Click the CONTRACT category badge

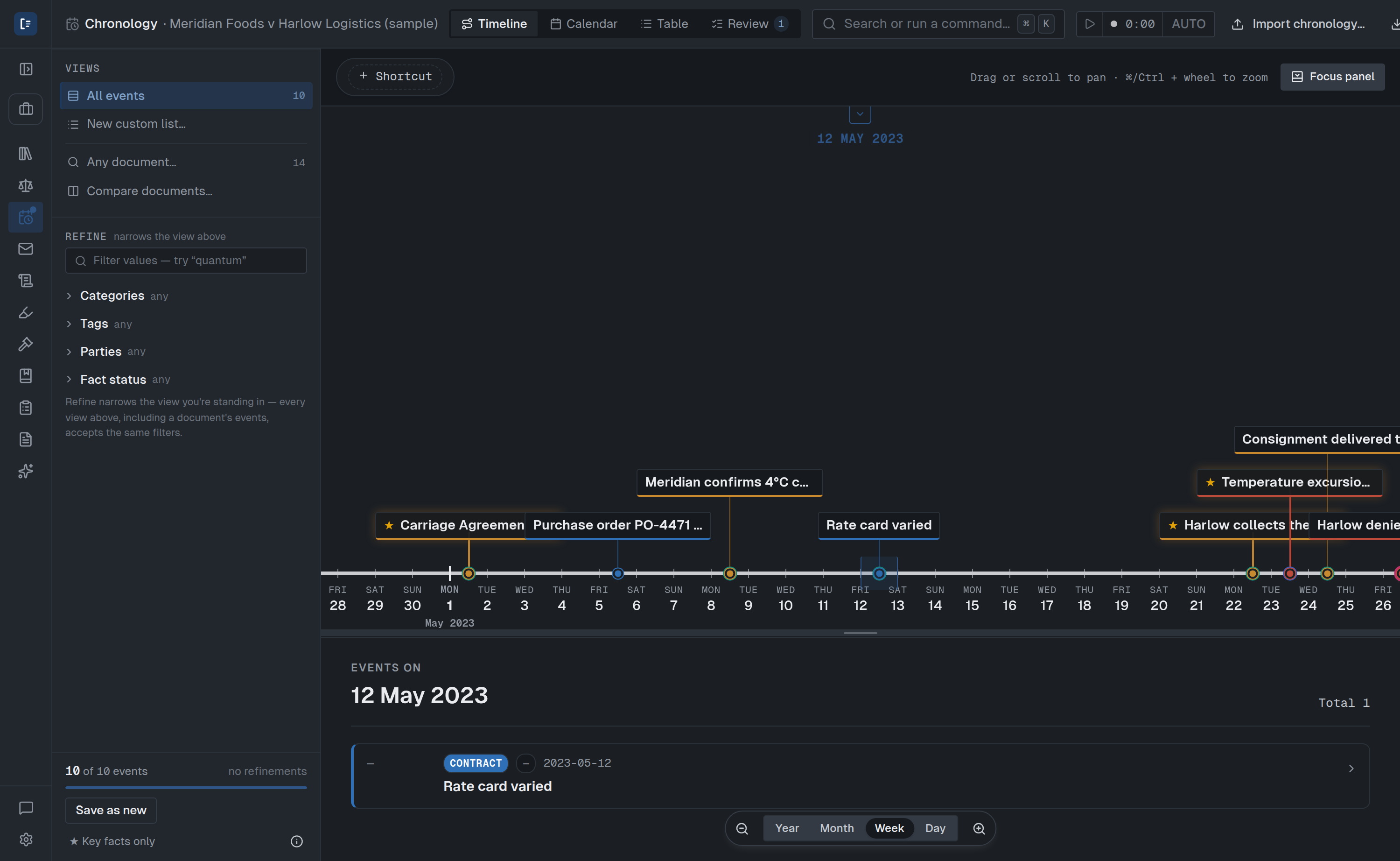coord(476,763)
